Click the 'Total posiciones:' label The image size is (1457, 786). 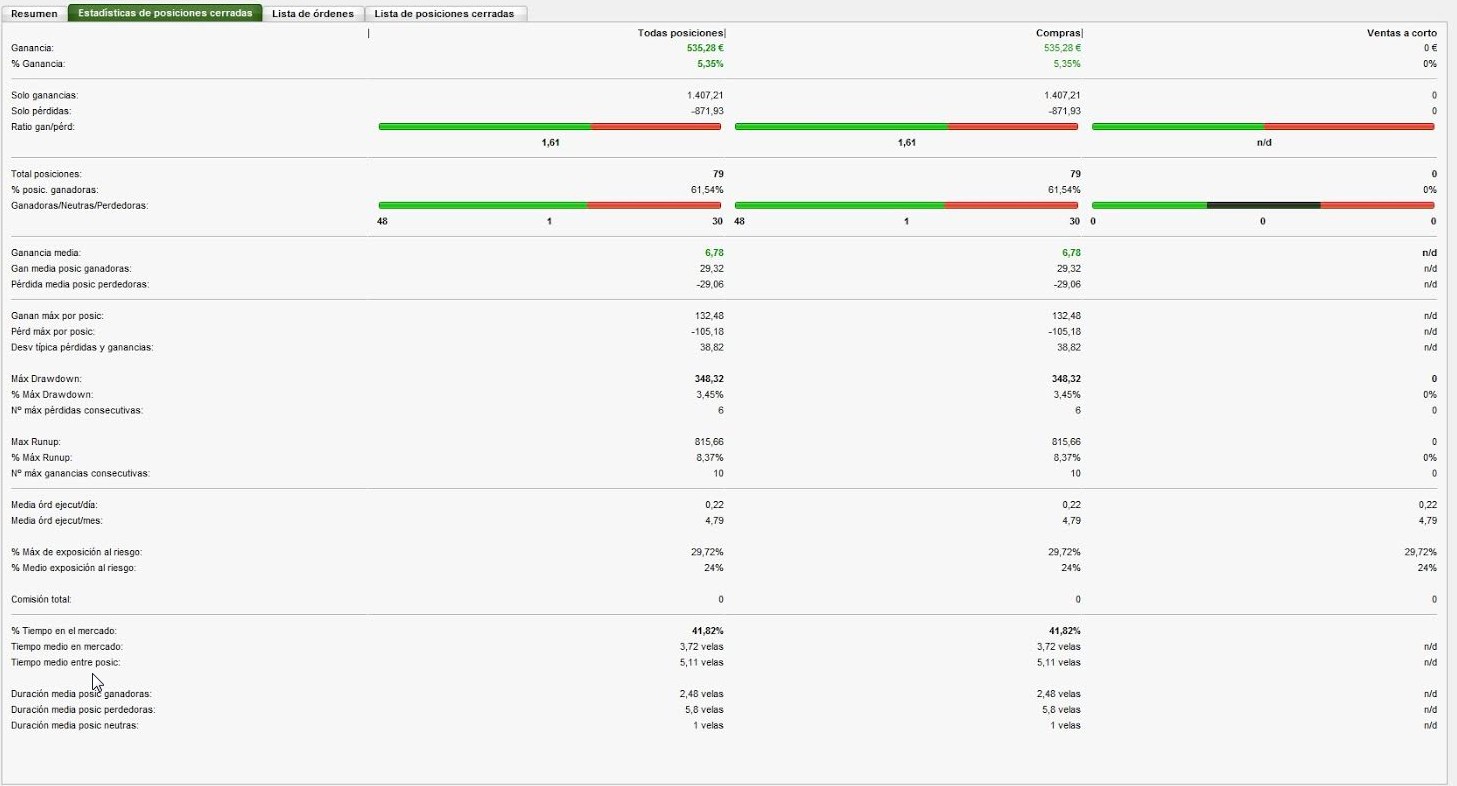(46, 174)
